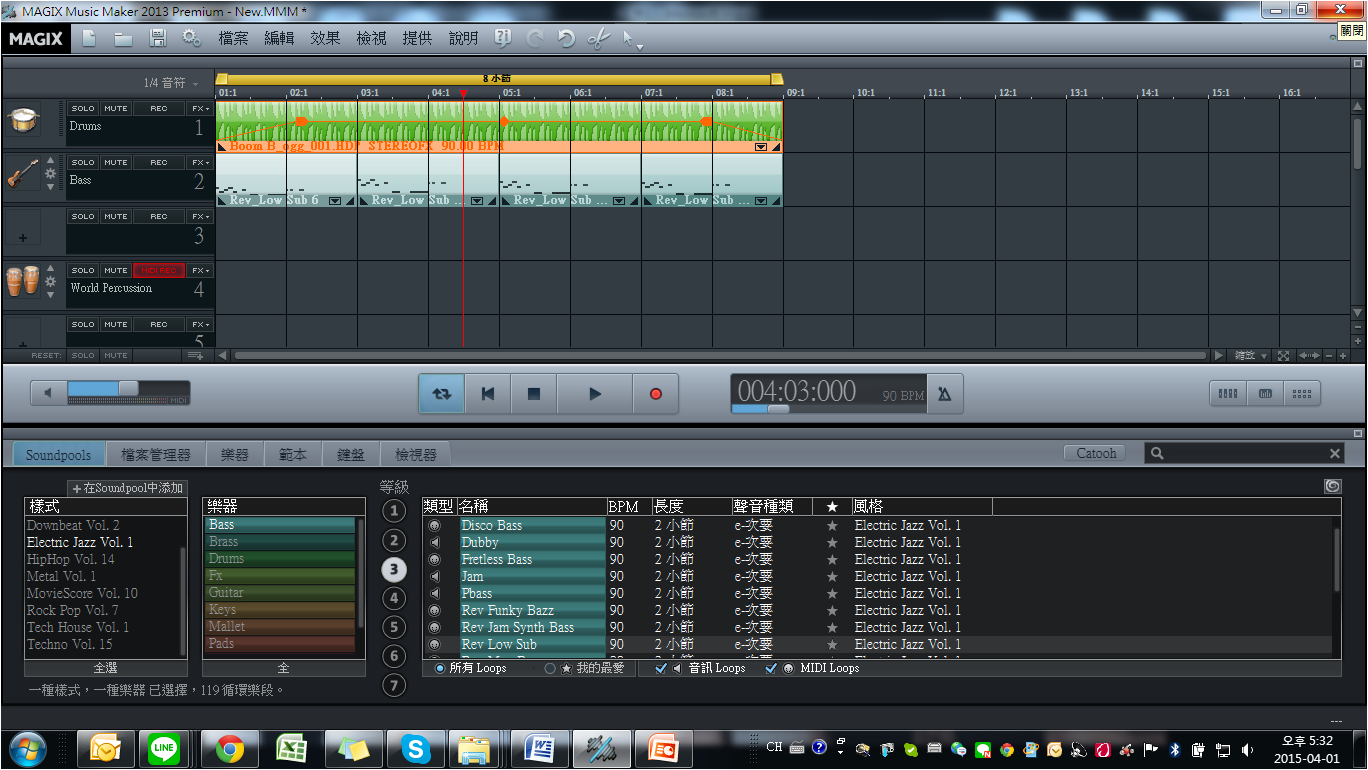1368x770 pixels.
Task: Click the zoom-to-fit arrows icon
Action: coord(1284,356)
